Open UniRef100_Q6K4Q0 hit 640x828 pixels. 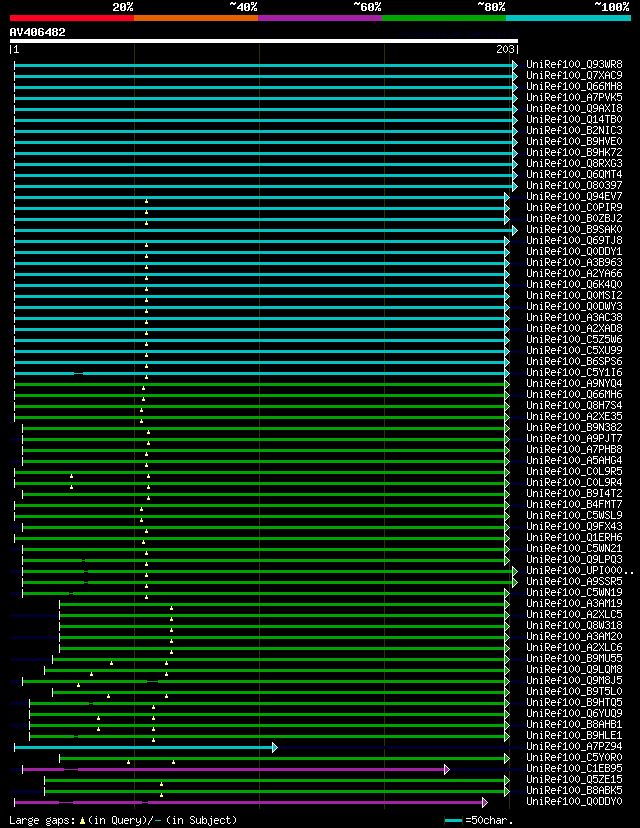coord(574,285)
